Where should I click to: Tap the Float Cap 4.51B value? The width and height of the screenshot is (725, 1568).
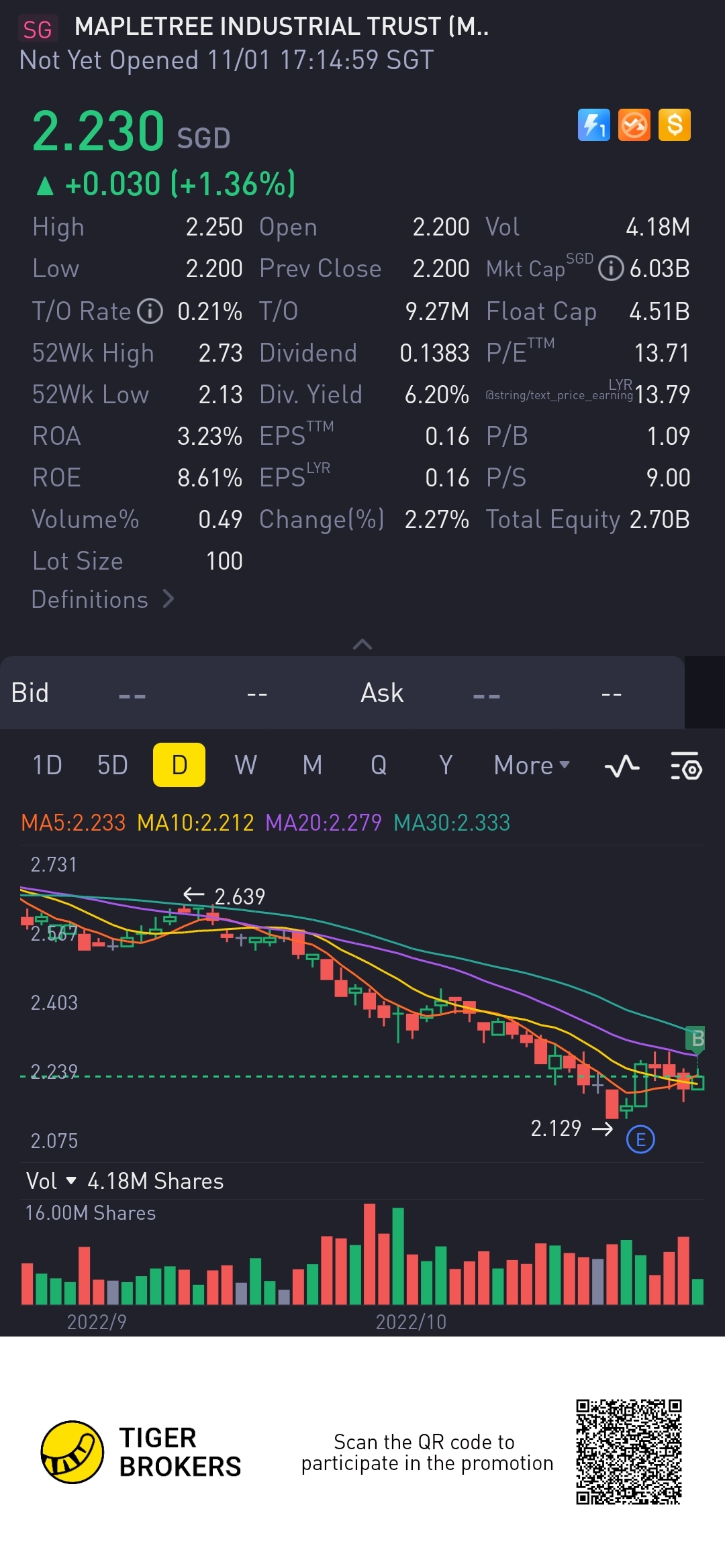click(x=659, y=311)
